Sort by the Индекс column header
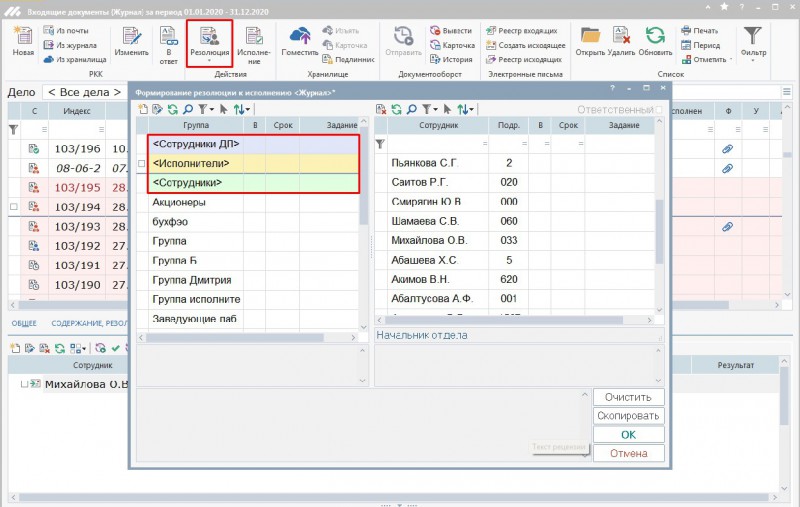This screenshot has width=800, height=507. click(x=77, y=111)
